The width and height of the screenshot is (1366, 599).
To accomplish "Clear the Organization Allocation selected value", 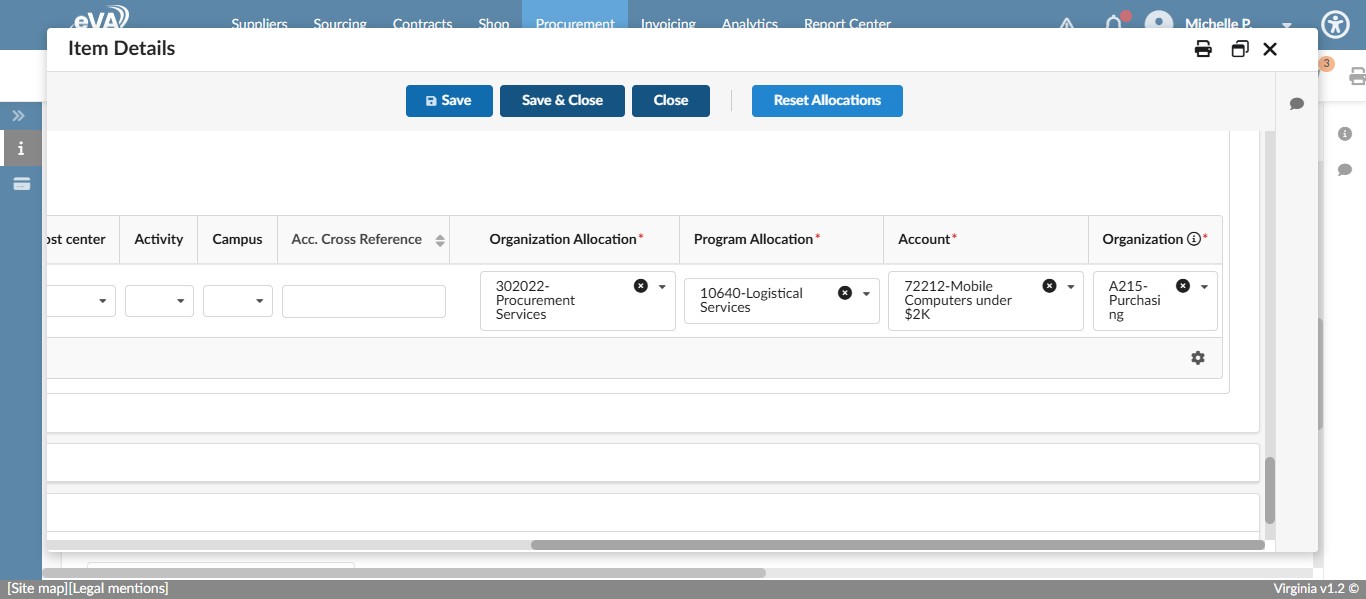I will pyautogui.click(x=641, y=286).
